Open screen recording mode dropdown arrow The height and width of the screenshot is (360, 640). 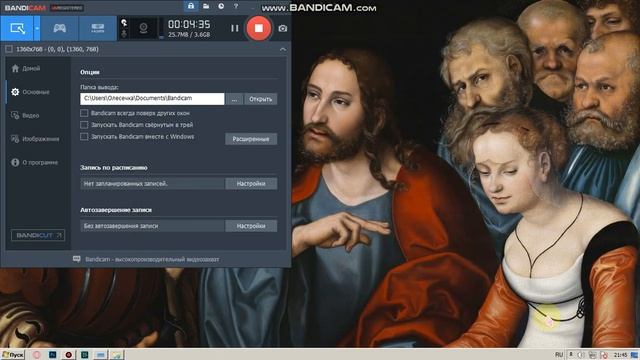pyautogui.click(x=37, y=28)
